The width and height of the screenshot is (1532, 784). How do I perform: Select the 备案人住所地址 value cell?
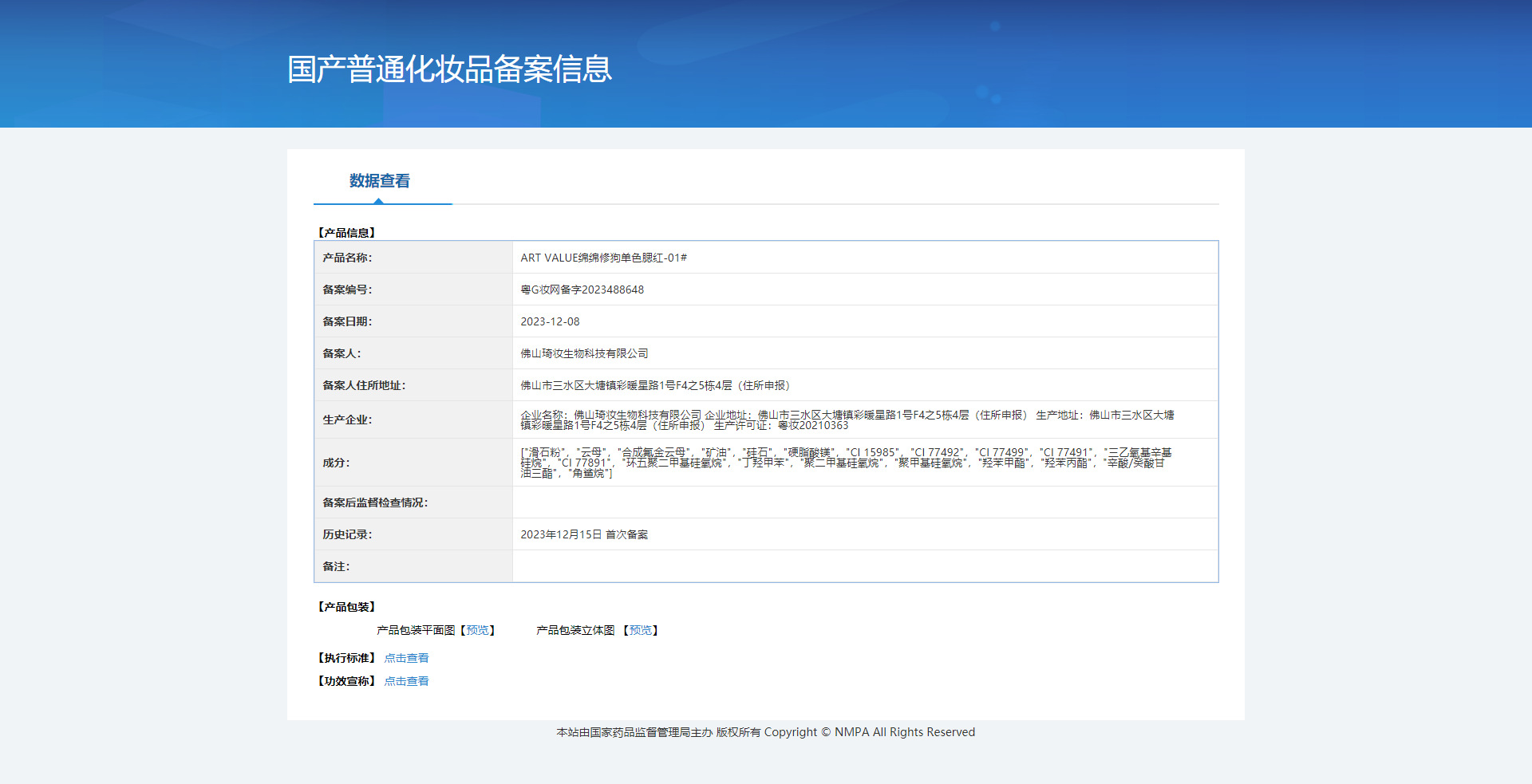click(x=865, y=385)
